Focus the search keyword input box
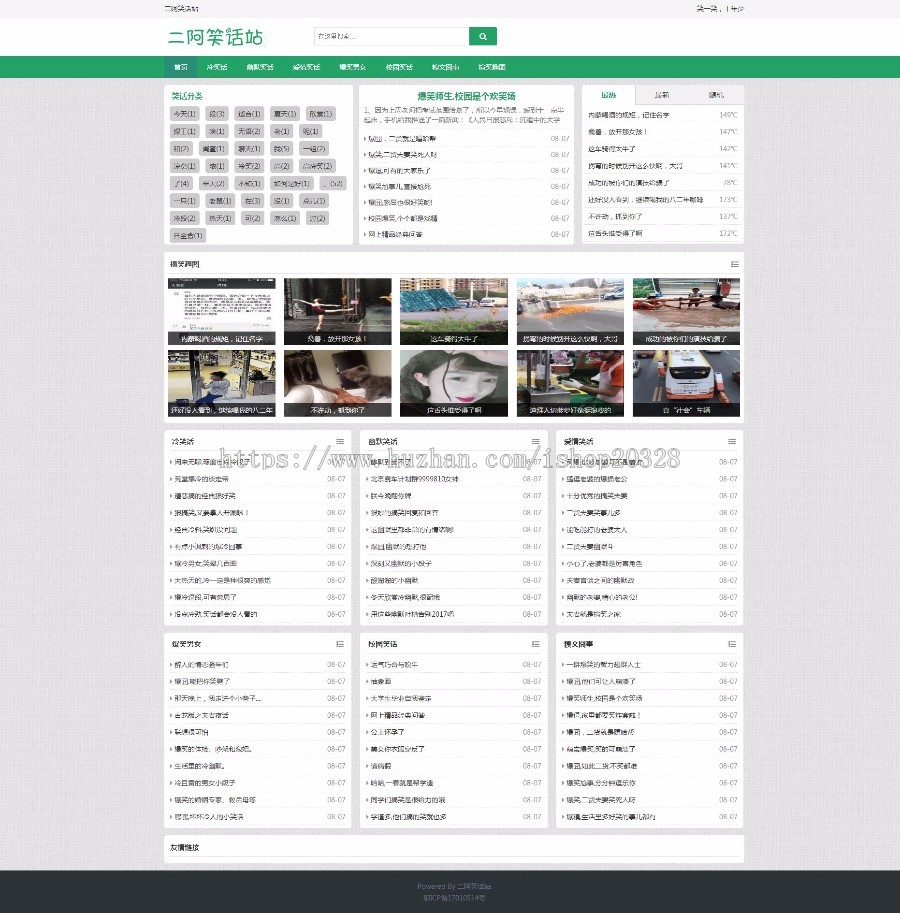Viewport: 900px width, 913px height. pyautogui.click(x=391, y=36)
